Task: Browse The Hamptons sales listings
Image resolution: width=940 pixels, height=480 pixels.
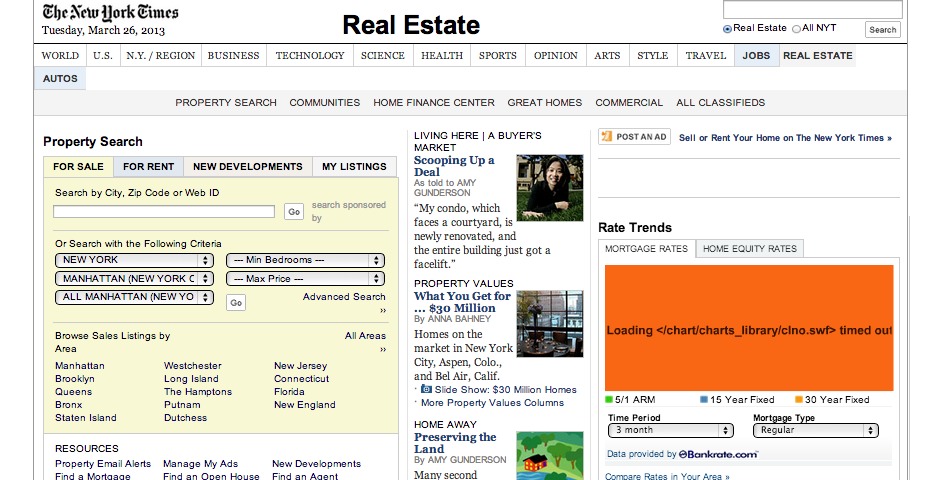Action: coord(198,392)
